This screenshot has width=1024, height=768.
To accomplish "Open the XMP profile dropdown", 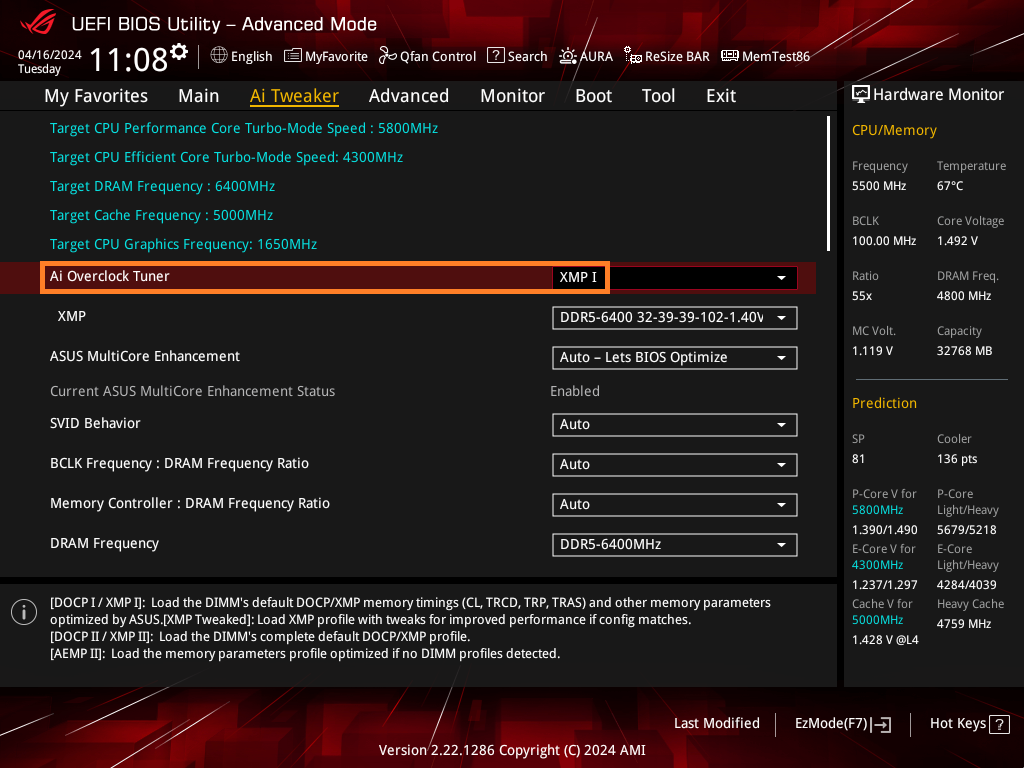I will [x=780, y=318].
